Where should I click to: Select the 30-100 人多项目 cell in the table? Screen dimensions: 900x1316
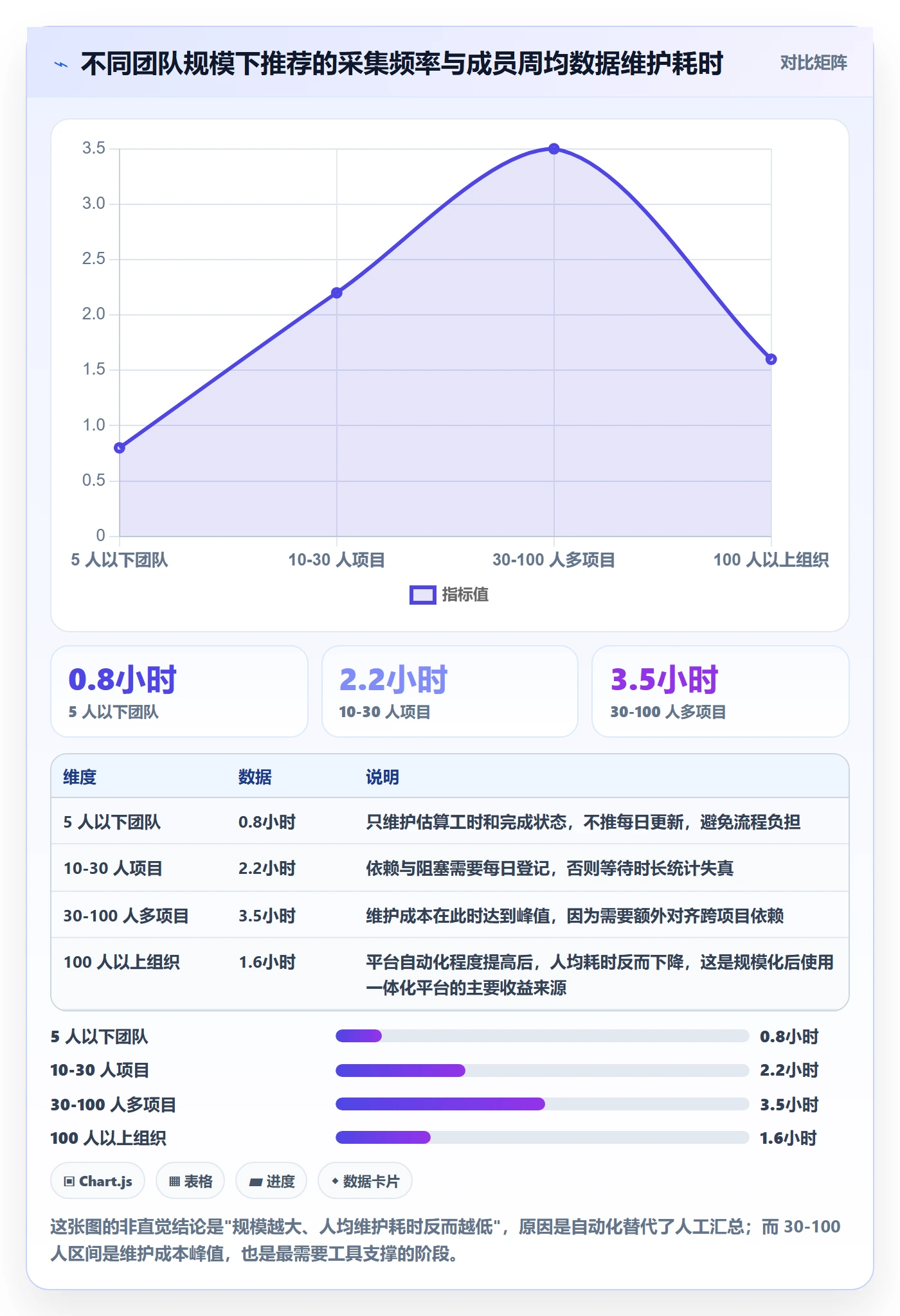pyautogui.click(x=126, y=916)
